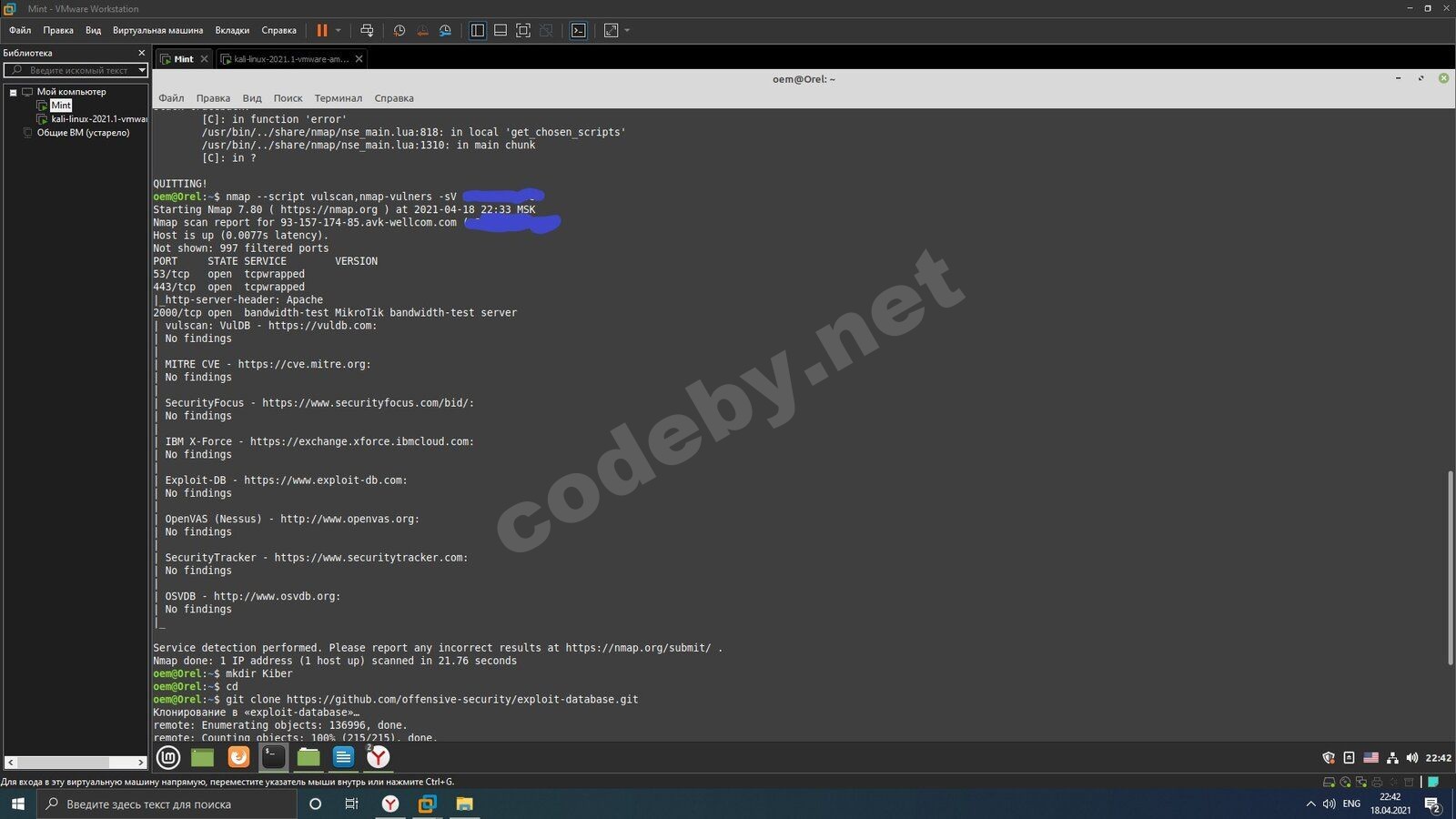The width and height of the screenshot is (1456, 819).
Task: Open the Linux Mint start menu
Action: (x=168, y=757)
